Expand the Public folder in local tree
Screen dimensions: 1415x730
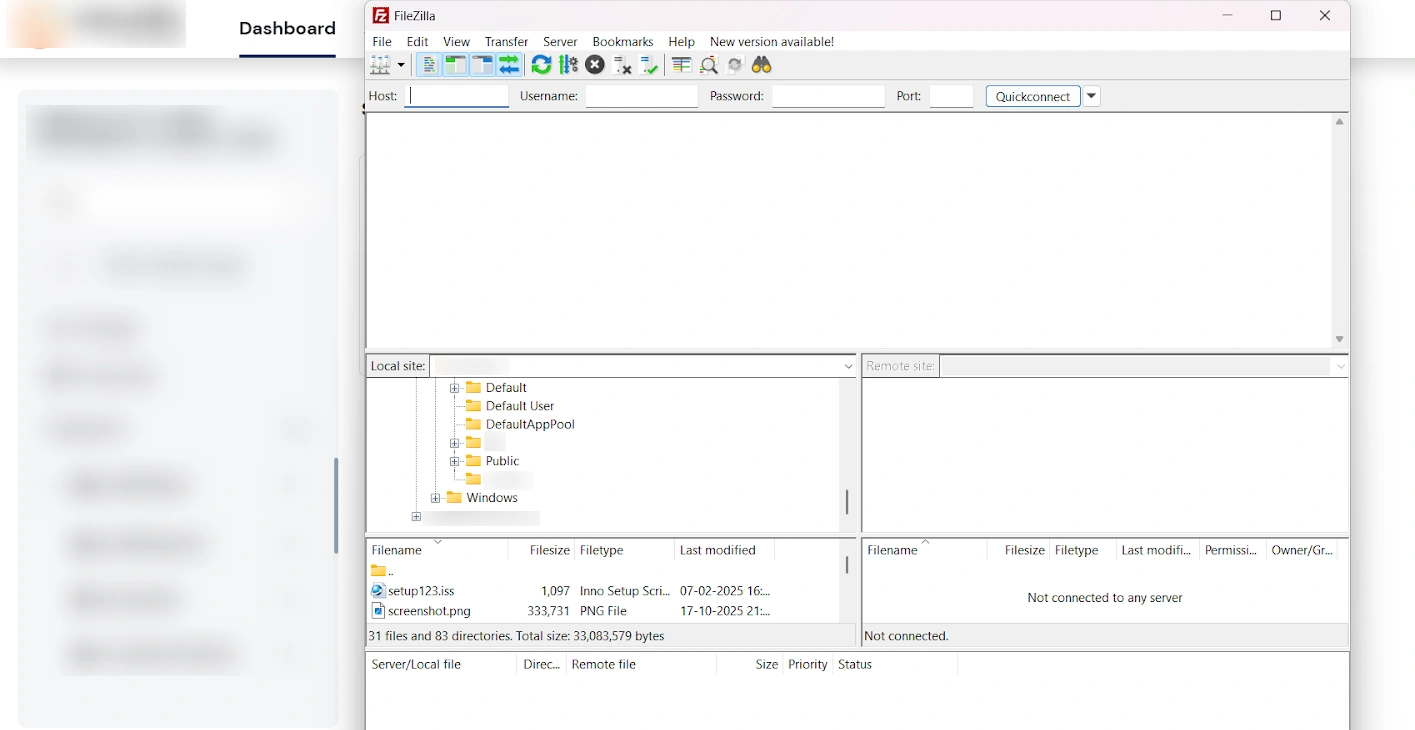pyautogui.click(x=455, y=461)
